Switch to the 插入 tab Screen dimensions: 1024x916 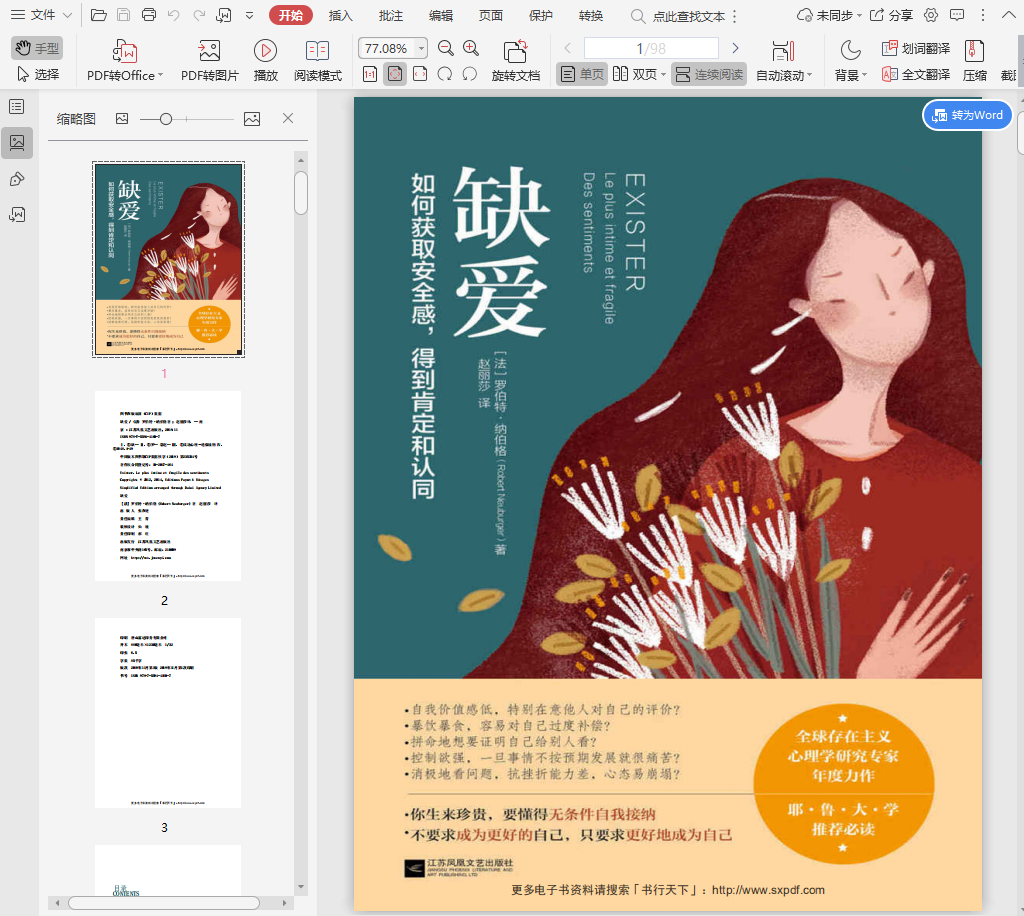click(341, 15)
